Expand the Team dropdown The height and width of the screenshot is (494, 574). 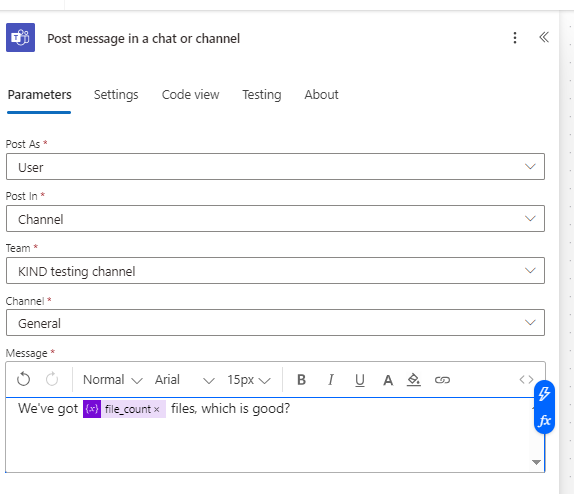[275, 271]
